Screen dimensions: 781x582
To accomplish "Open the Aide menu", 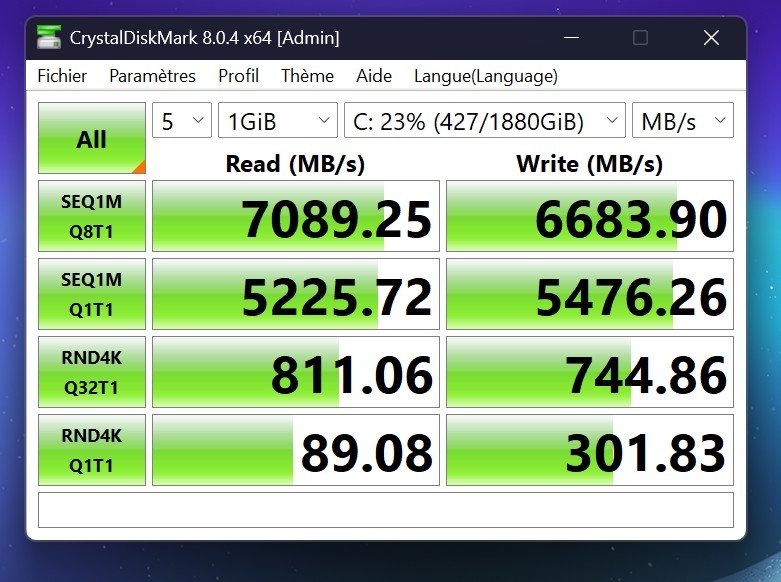I will pos(374,76).
